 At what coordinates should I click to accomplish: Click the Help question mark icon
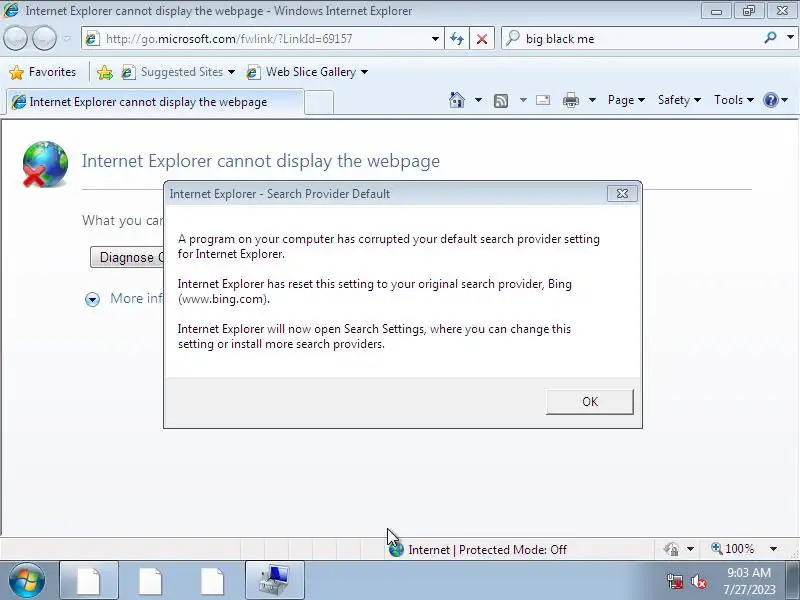tap(770, 100)
